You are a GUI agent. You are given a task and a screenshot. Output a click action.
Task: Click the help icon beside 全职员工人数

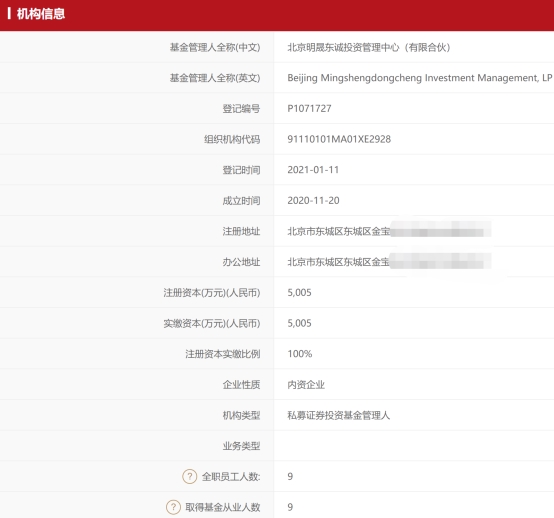(x=189, y=476)
